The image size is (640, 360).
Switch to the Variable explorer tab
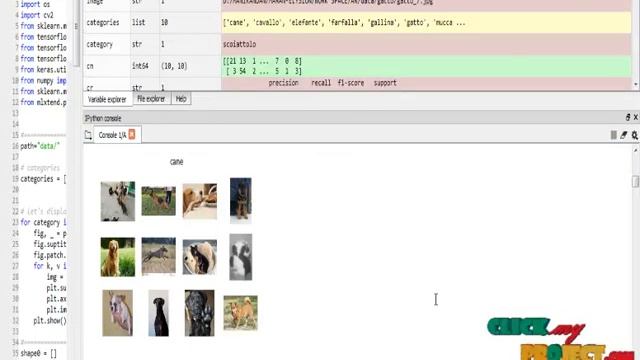[107, 99]
